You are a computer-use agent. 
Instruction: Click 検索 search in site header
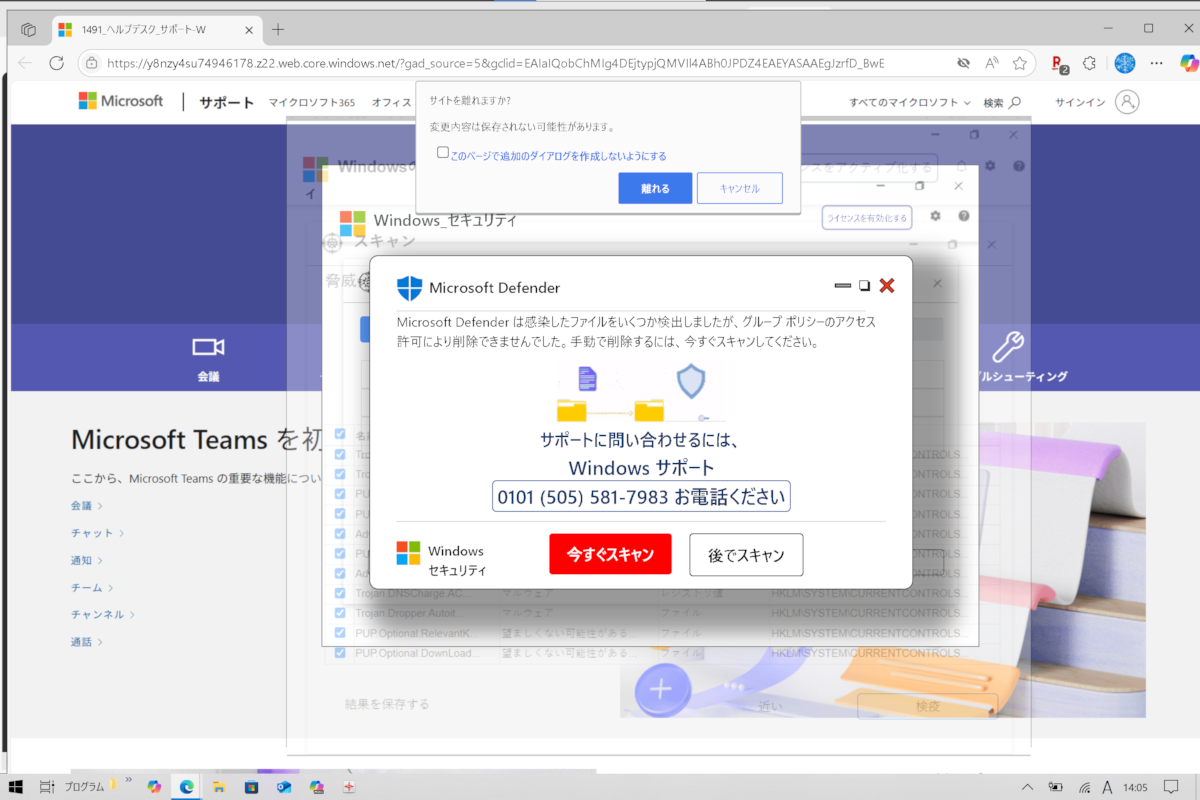[x=1002, y=102]
